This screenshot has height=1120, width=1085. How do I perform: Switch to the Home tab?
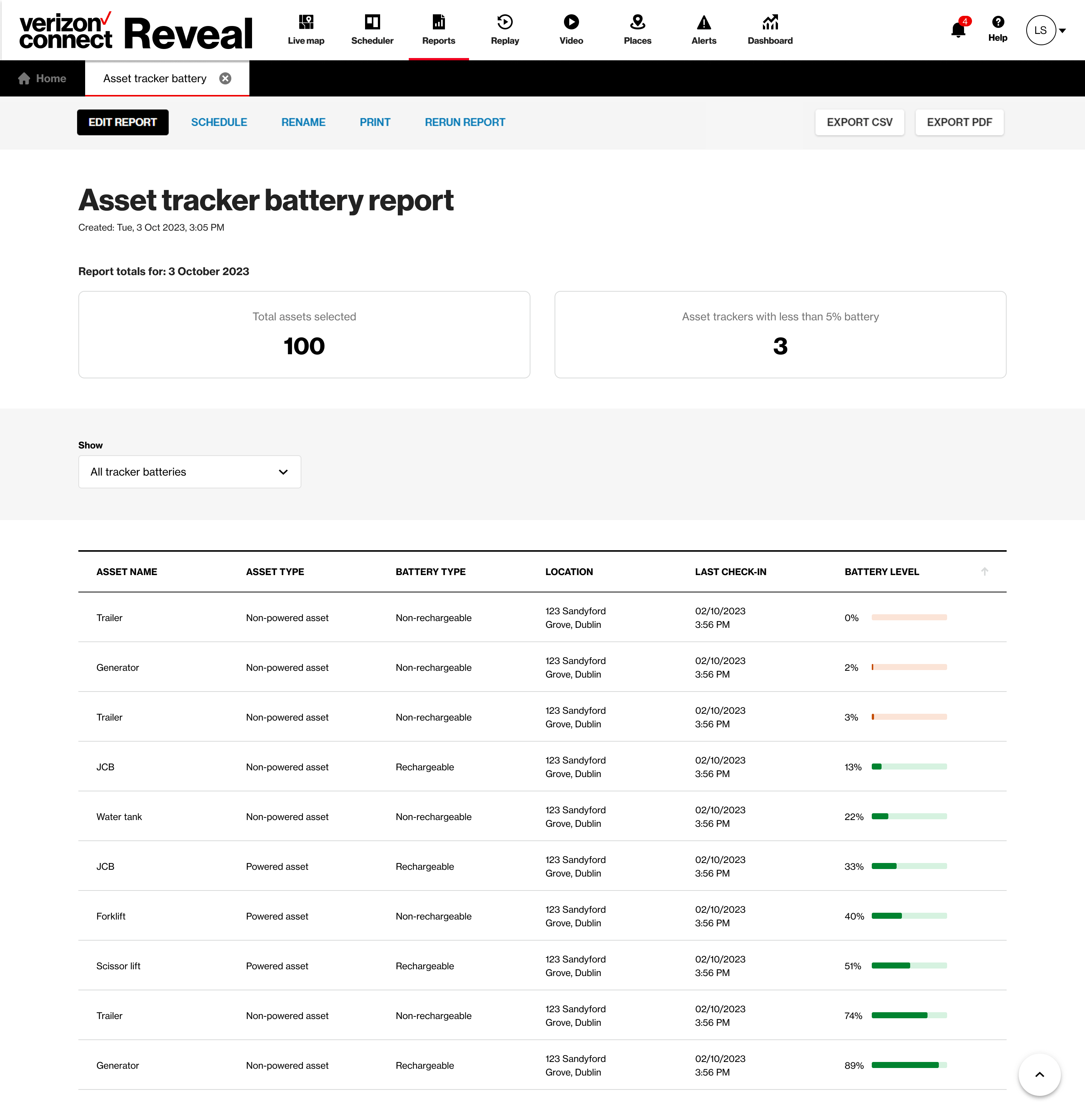click(42, 78)
